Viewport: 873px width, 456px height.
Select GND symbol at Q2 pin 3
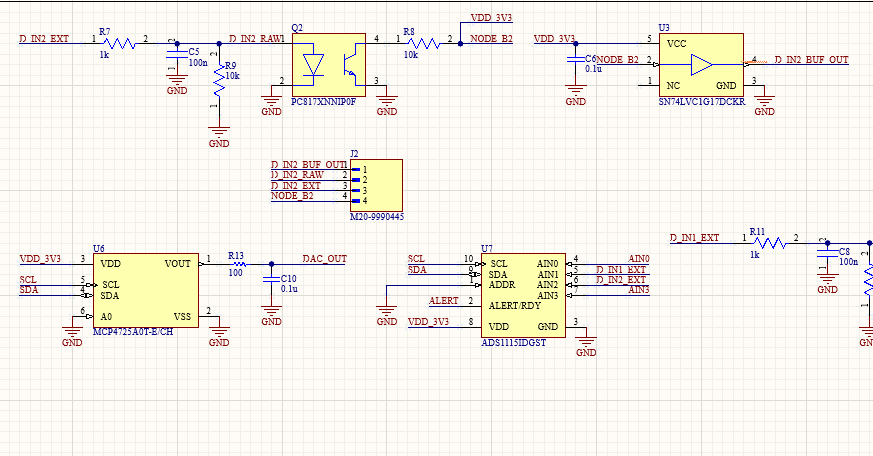tap(387, 106)
